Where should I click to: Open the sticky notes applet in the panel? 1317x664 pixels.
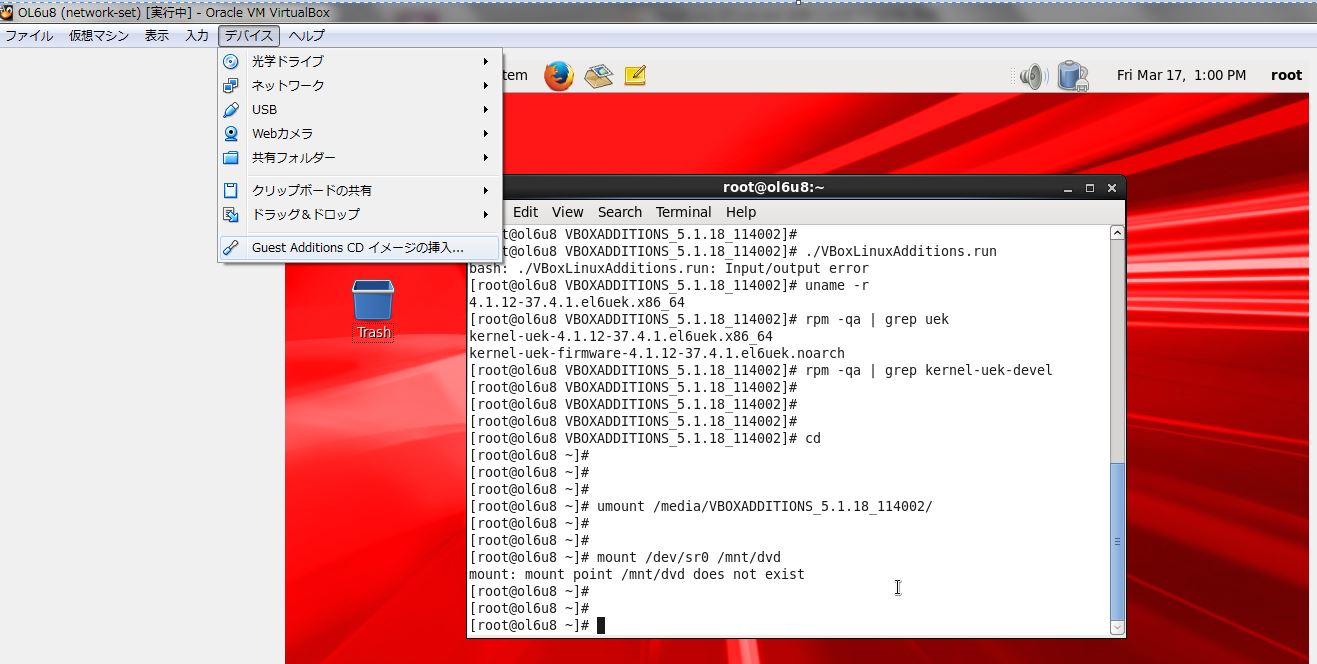pyautogui.click(x=633, y=74)
